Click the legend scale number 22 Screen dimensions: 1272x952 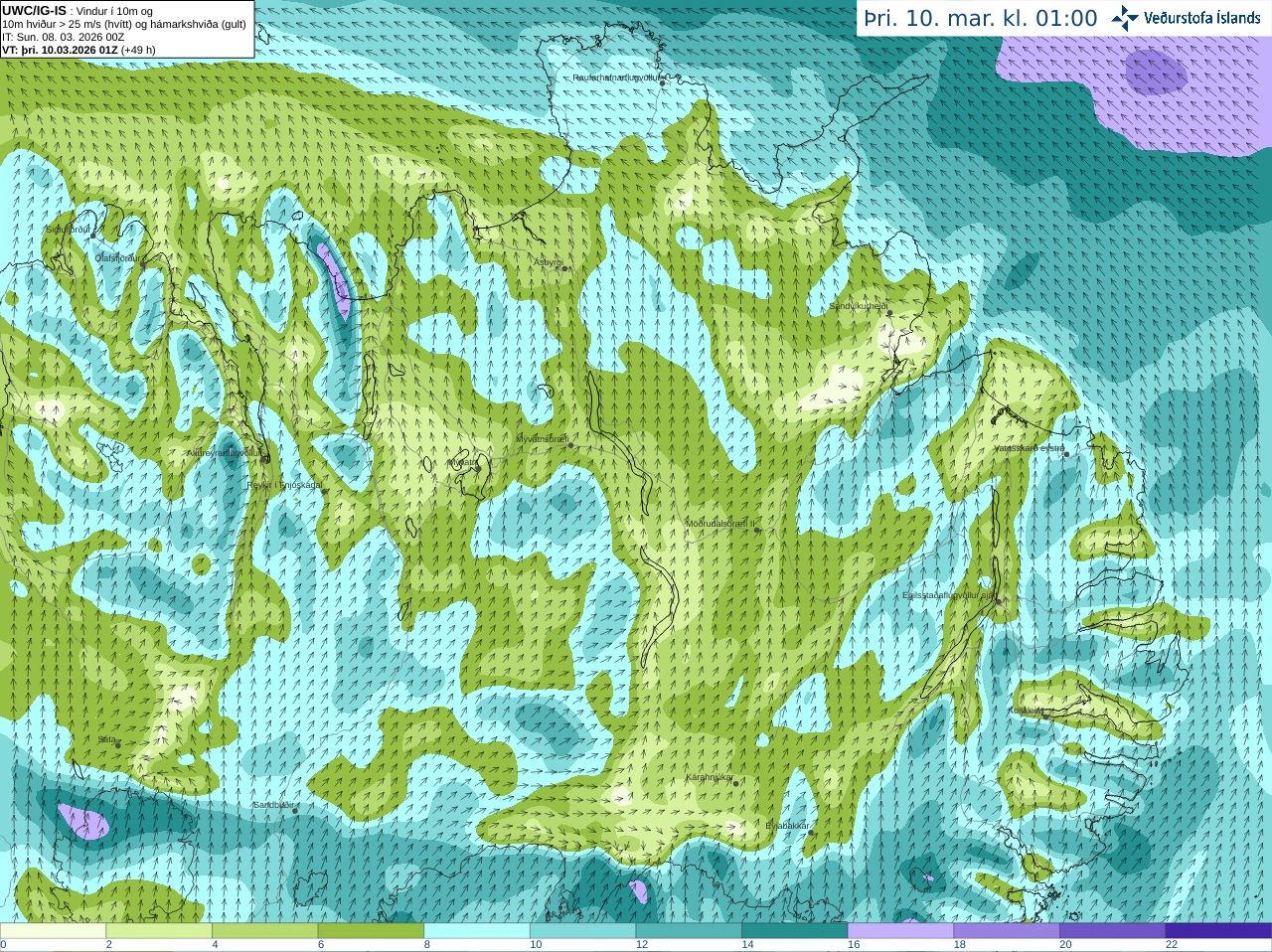point(1172,945)
